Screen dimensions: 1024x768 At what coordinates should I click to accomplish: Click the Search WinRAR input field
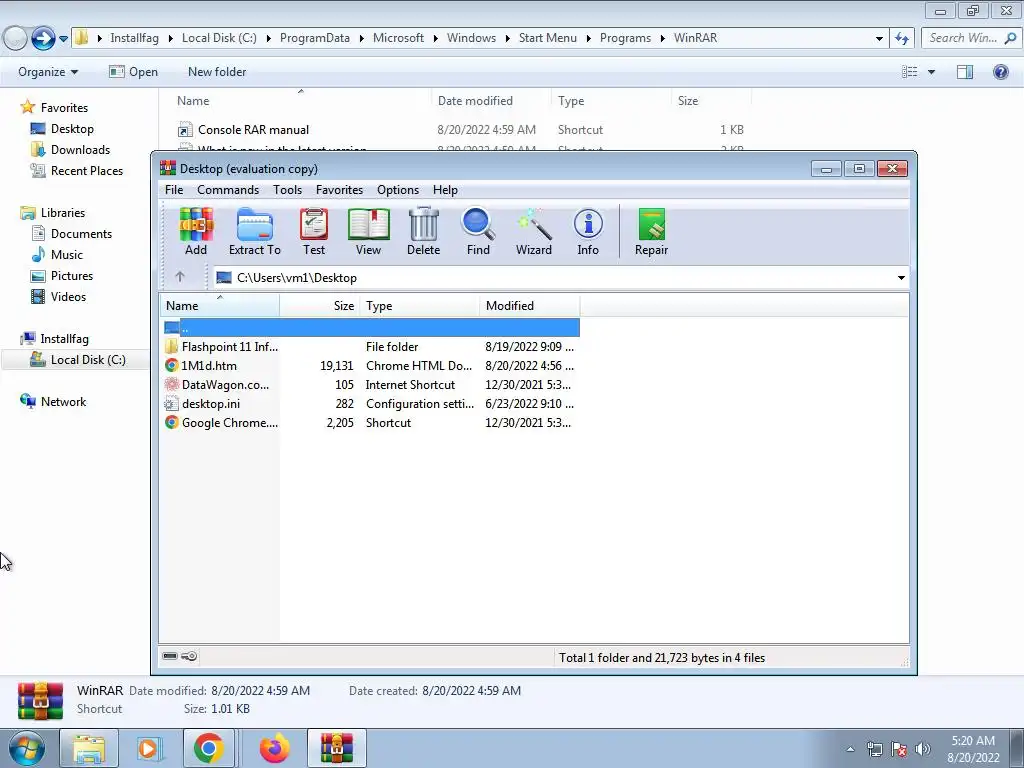[x=970, y=38]
